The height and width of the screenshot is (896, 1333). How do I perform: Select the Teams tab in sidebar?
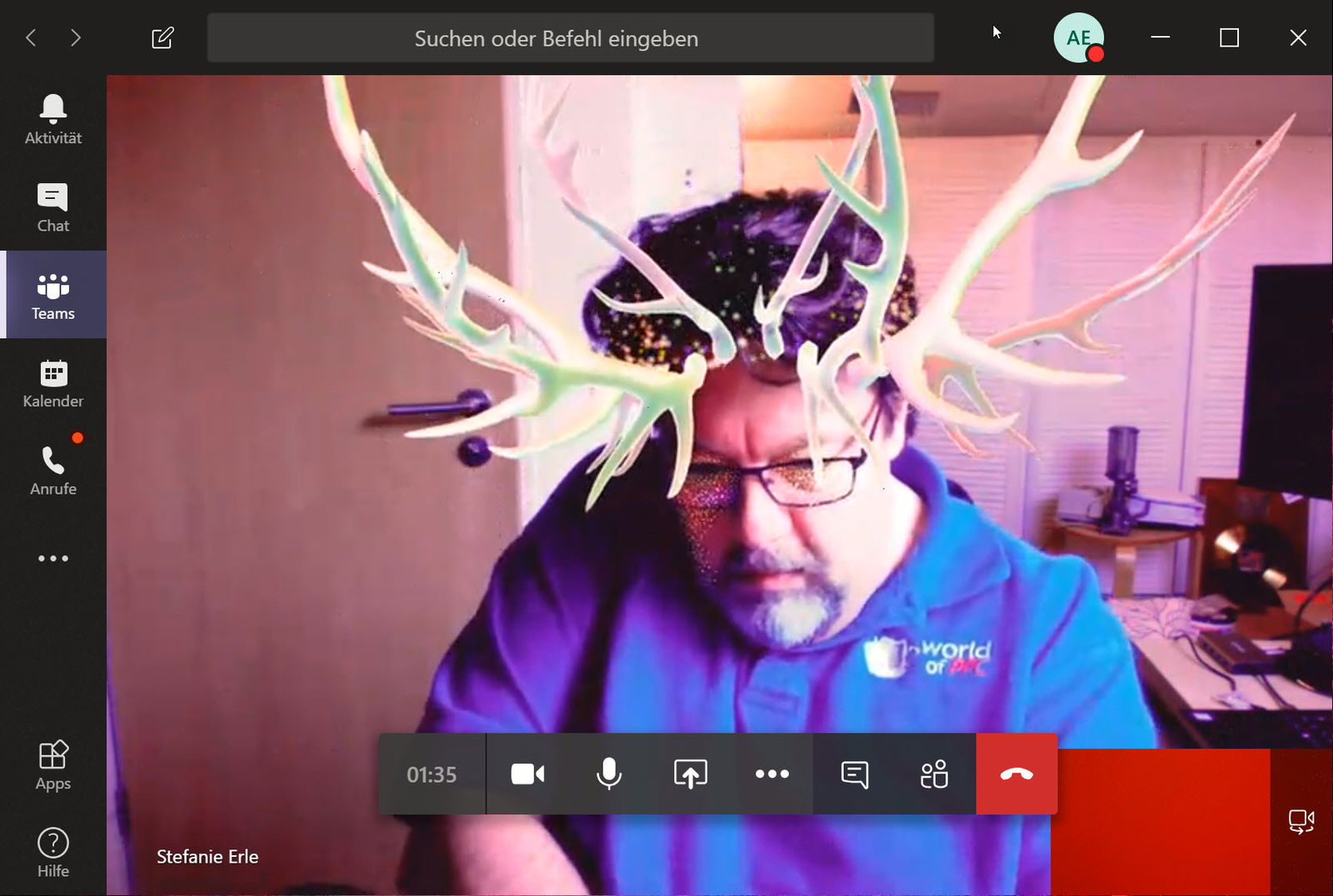coord(52,296)
